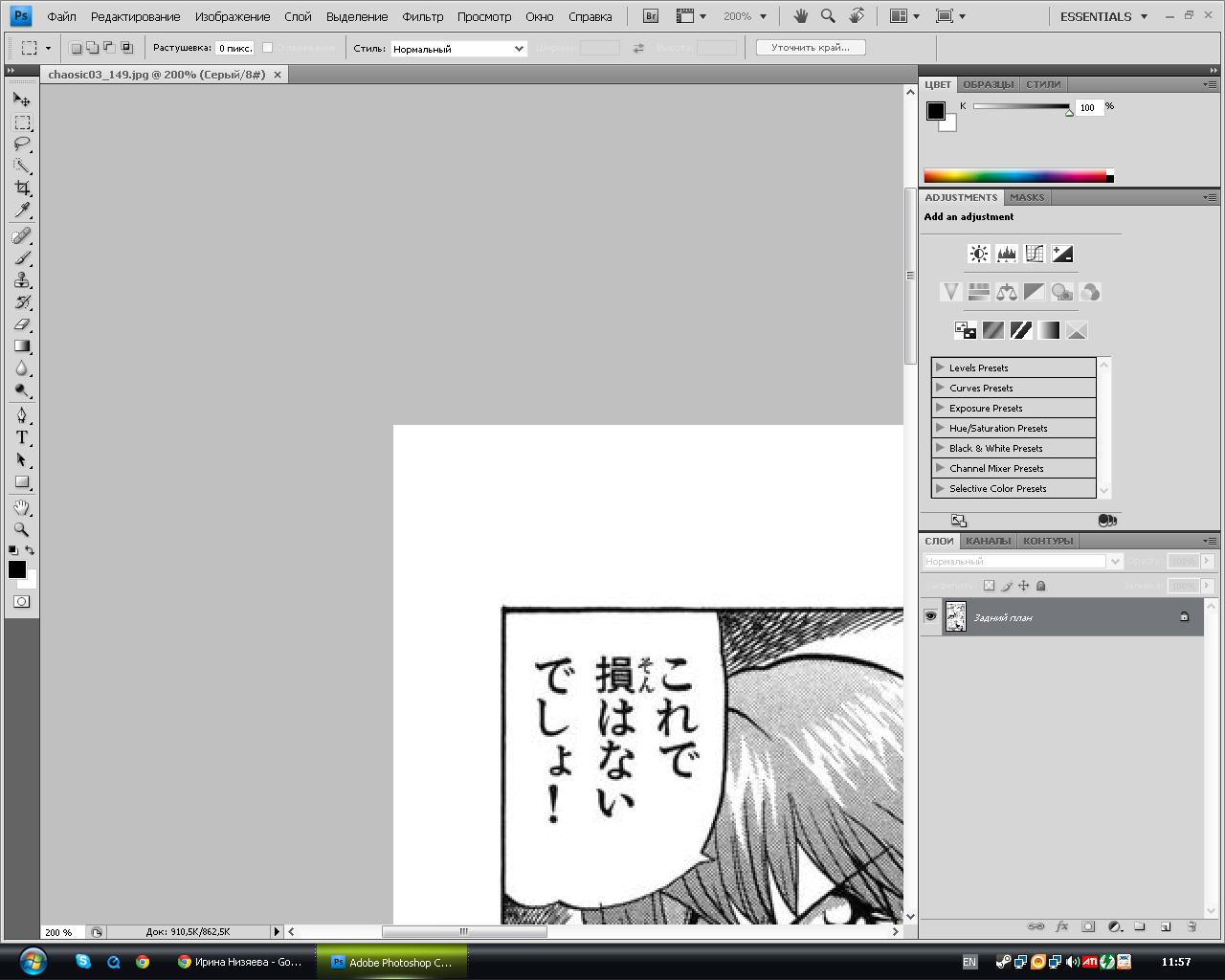Expand Selective Color Presets

(x=940, y=488)
